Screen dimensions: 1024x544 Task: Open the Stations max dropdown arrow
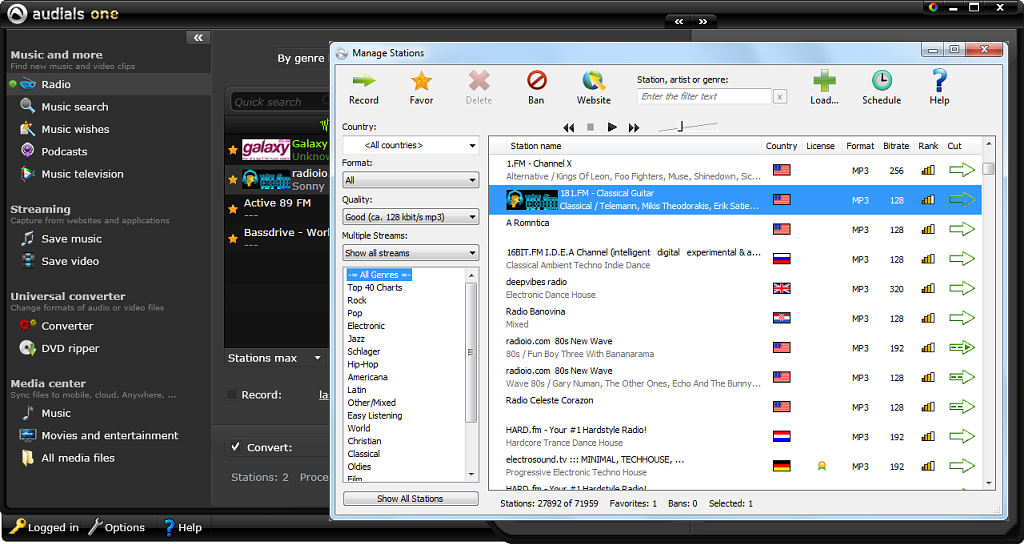click(317, 358)
